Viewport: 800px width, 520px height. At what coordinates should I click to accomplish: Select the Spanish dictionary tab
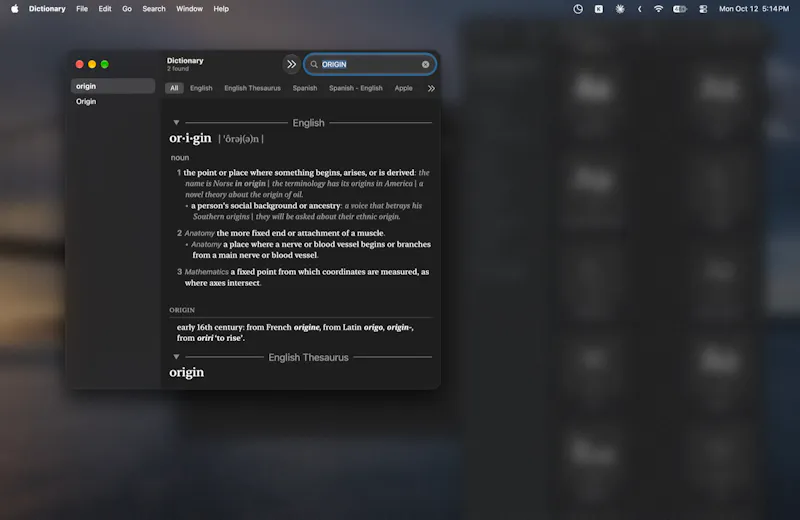click(x=305, y=88)
